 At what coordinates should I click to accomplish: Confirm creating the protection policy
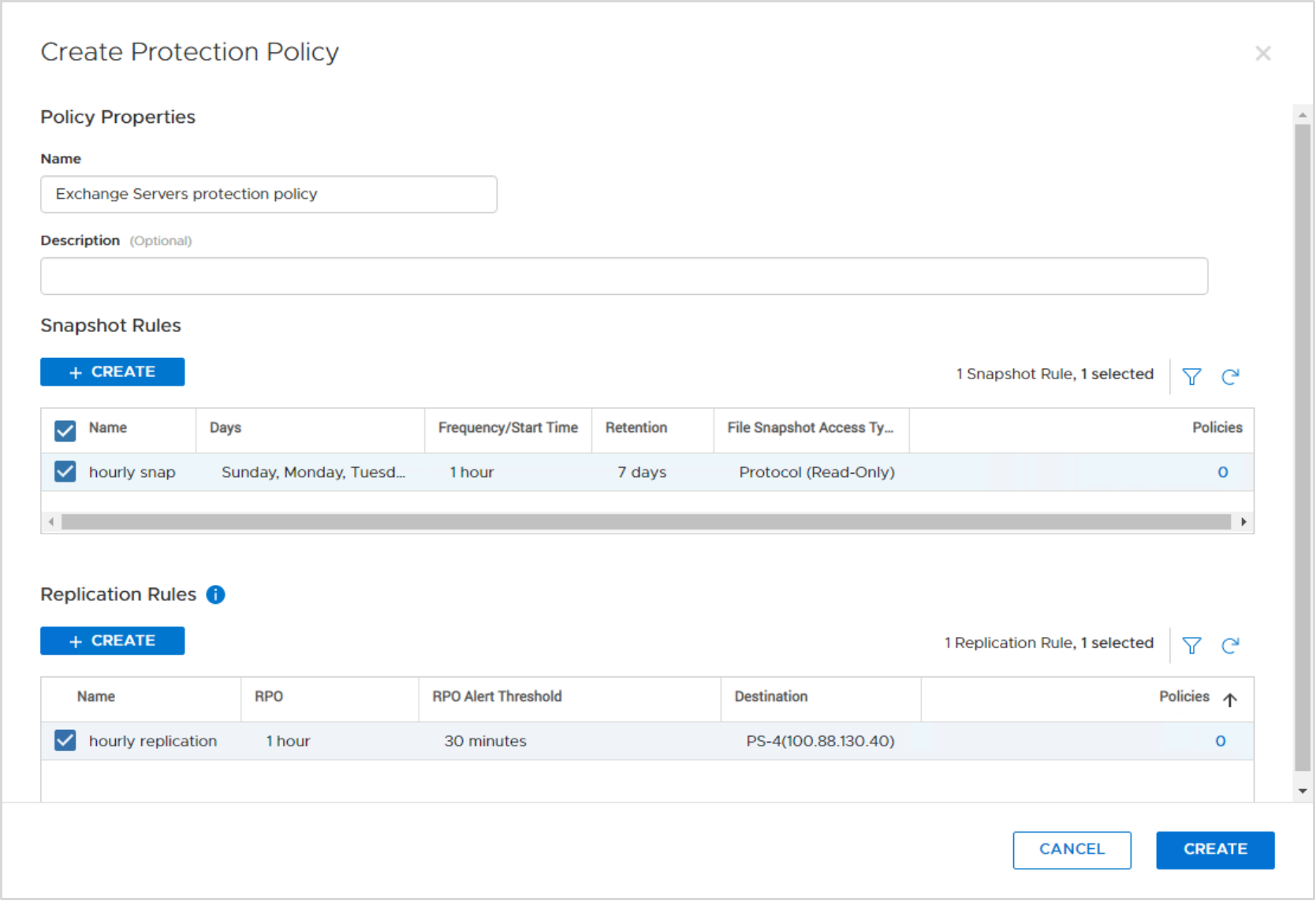[1215, 850]
